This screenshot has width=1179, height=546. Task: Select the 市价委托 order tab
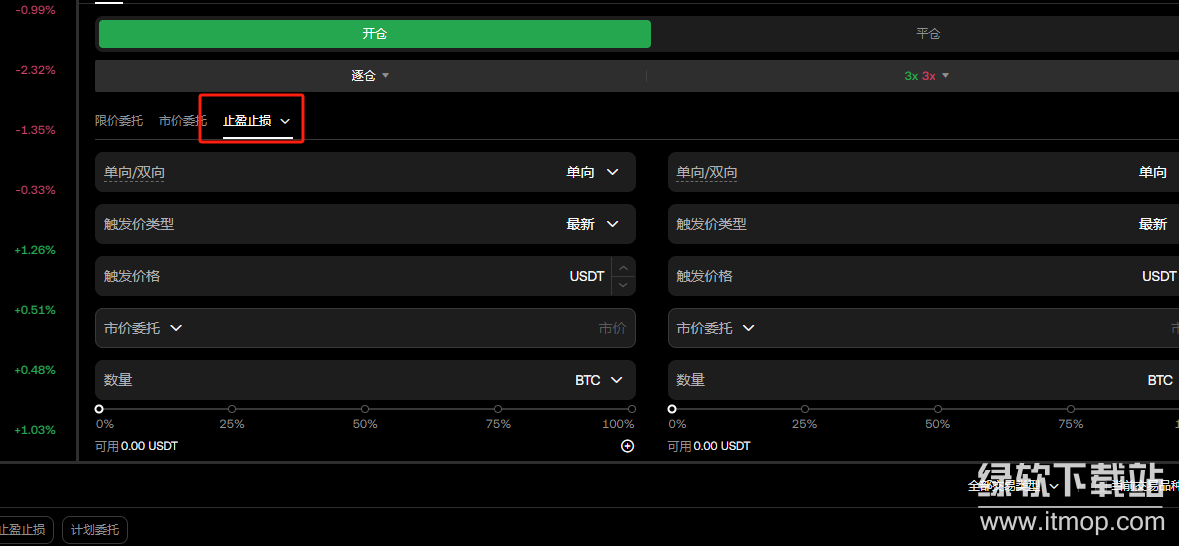pyautogui.click(x=182, y=121)
